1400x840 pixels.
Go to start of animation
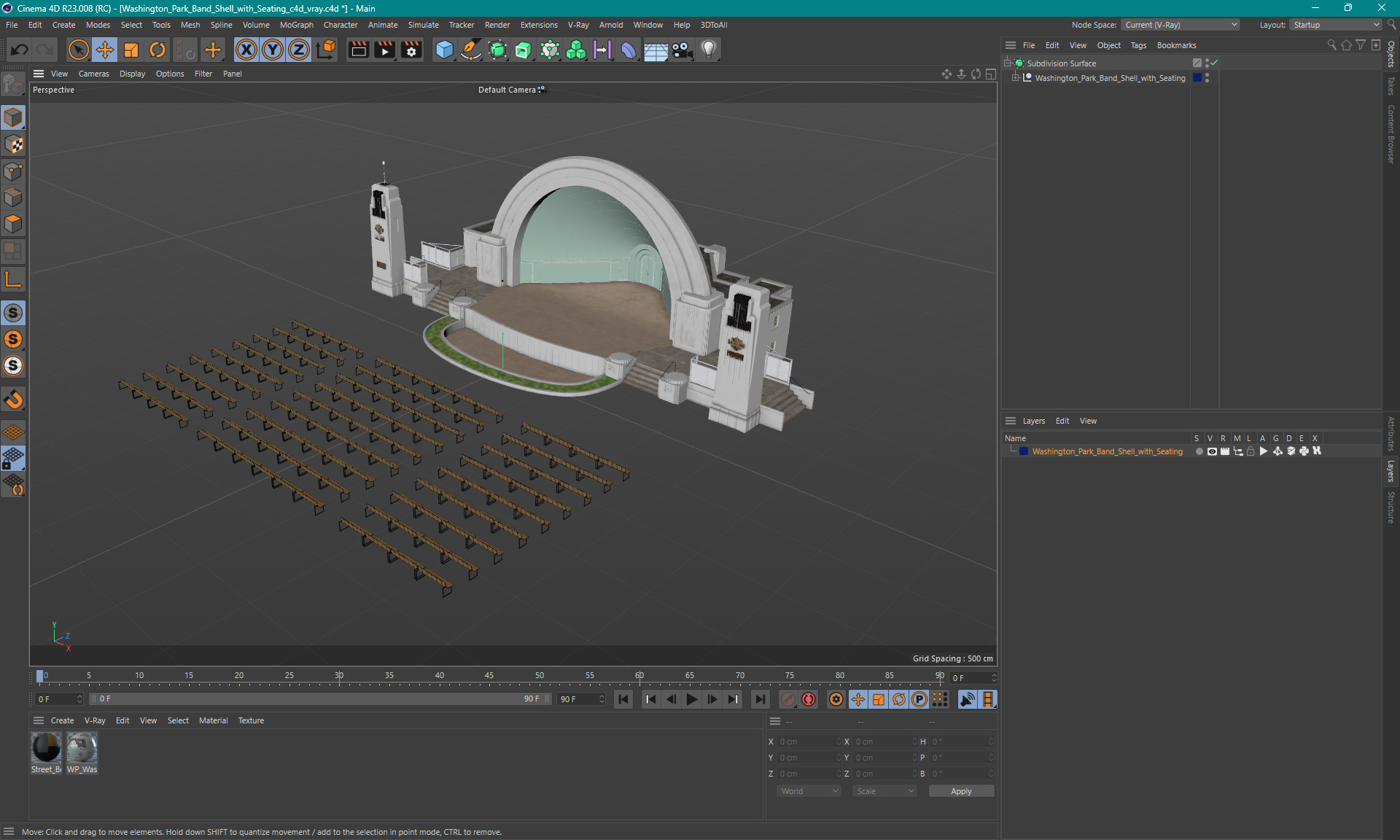coord(623,699)
